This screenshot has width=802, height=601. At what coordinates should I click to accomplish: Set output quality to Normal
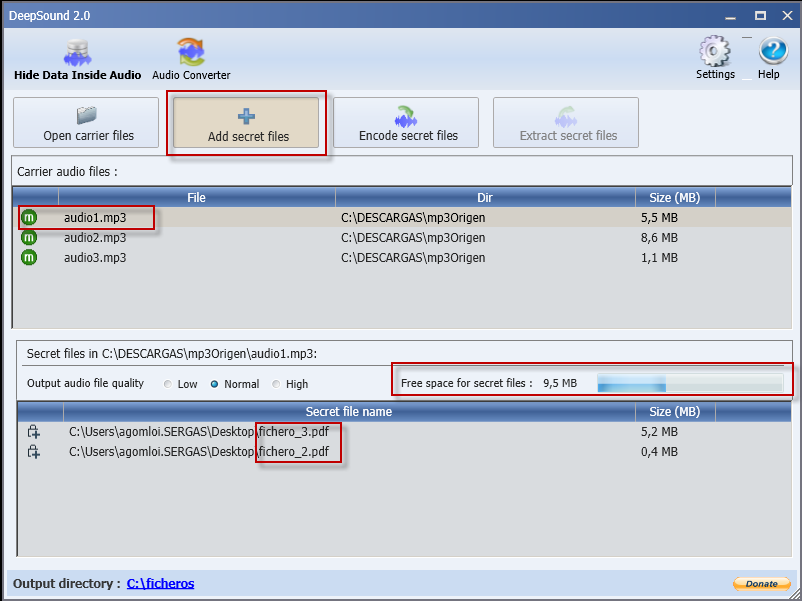[x=214, y=384]
